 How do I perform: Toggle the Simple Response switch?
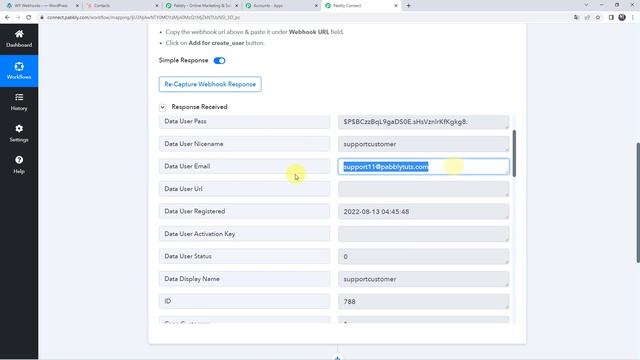pos(219,61)
